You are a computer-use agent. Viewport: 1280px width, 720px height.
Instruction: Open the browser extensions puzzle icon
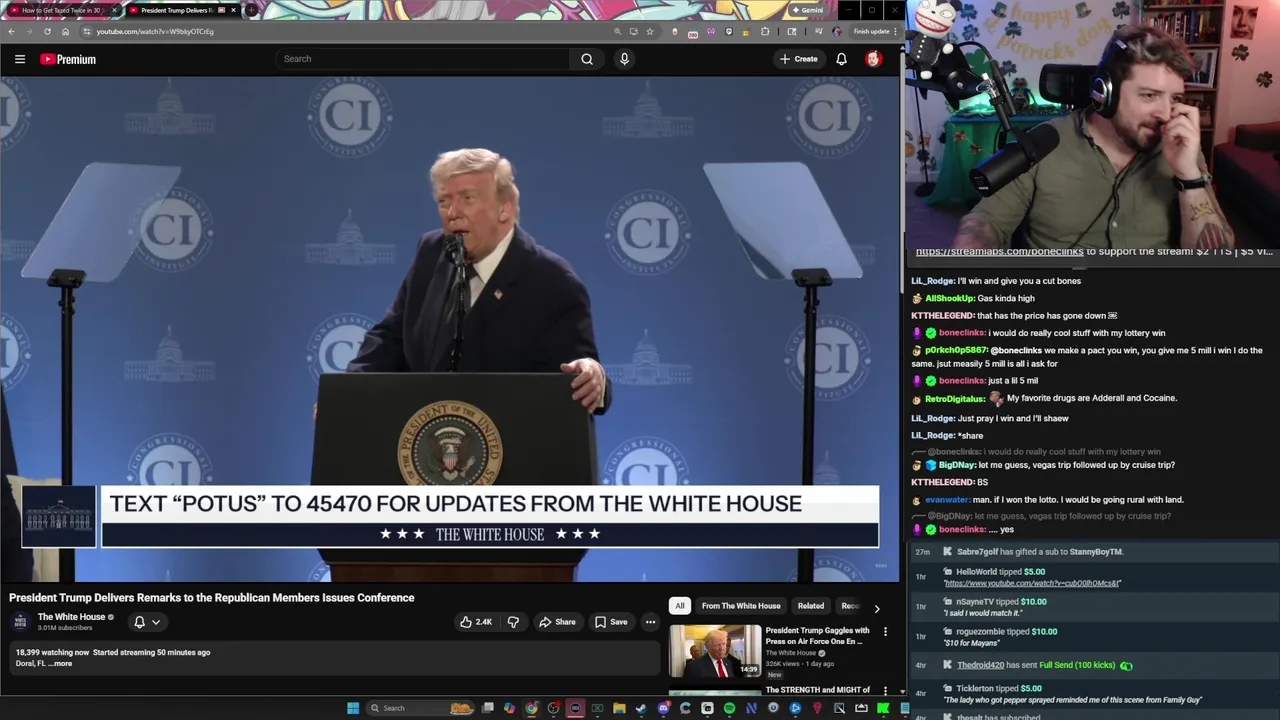click(x=765, y=31)
